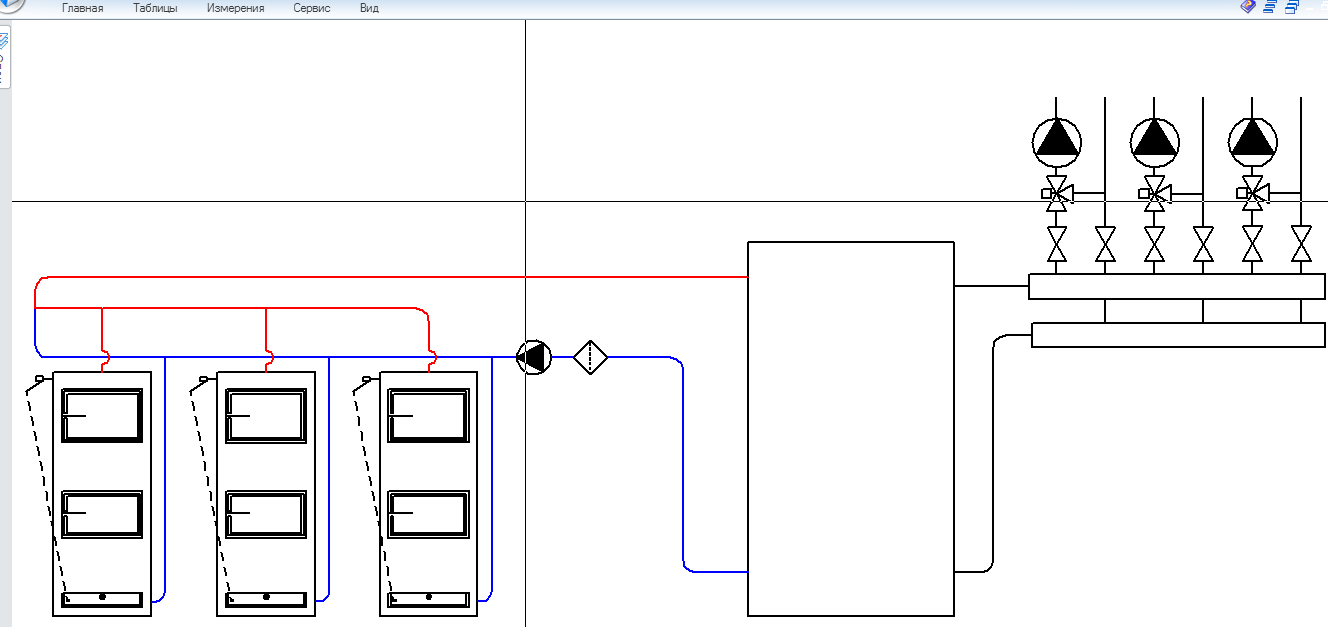Click the upper distribution manifold bar

tap(1176, 286)
